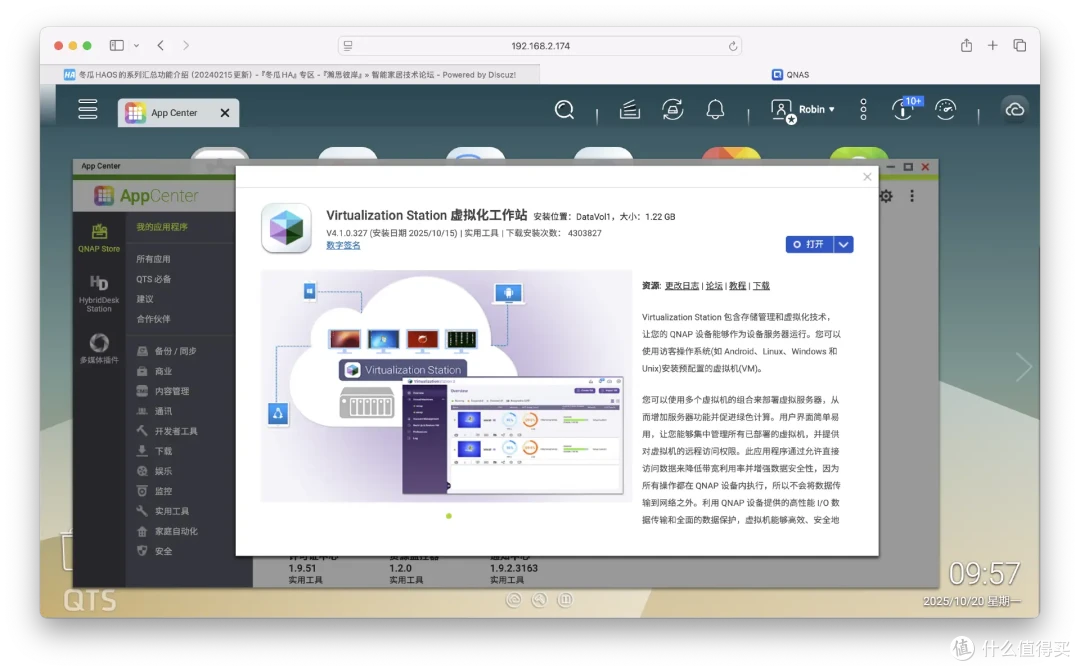Open the info icon with 10+ badge
1080x671 pixels.
pyautogui.click(x=904, y=109)
